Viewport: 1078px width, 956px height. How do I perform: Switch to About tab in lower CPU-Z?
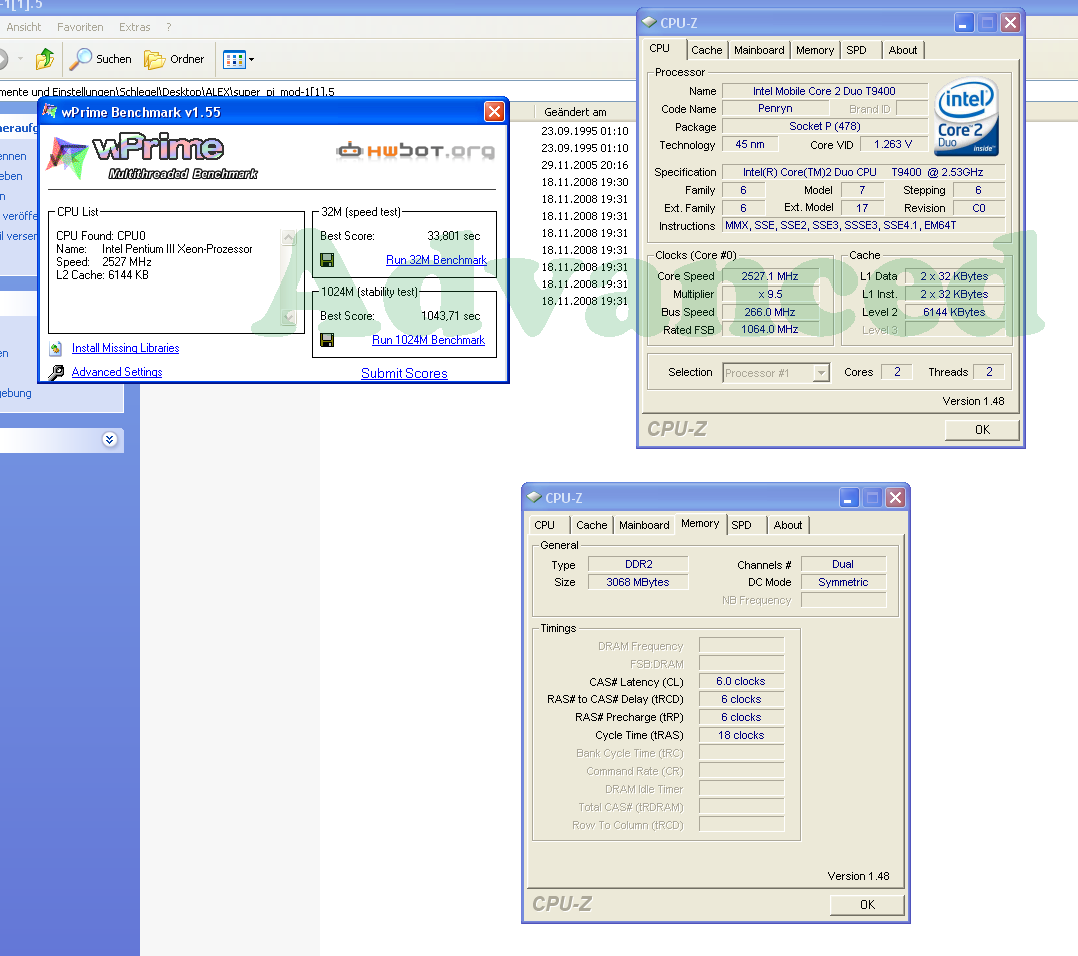[x=787, y=525]
